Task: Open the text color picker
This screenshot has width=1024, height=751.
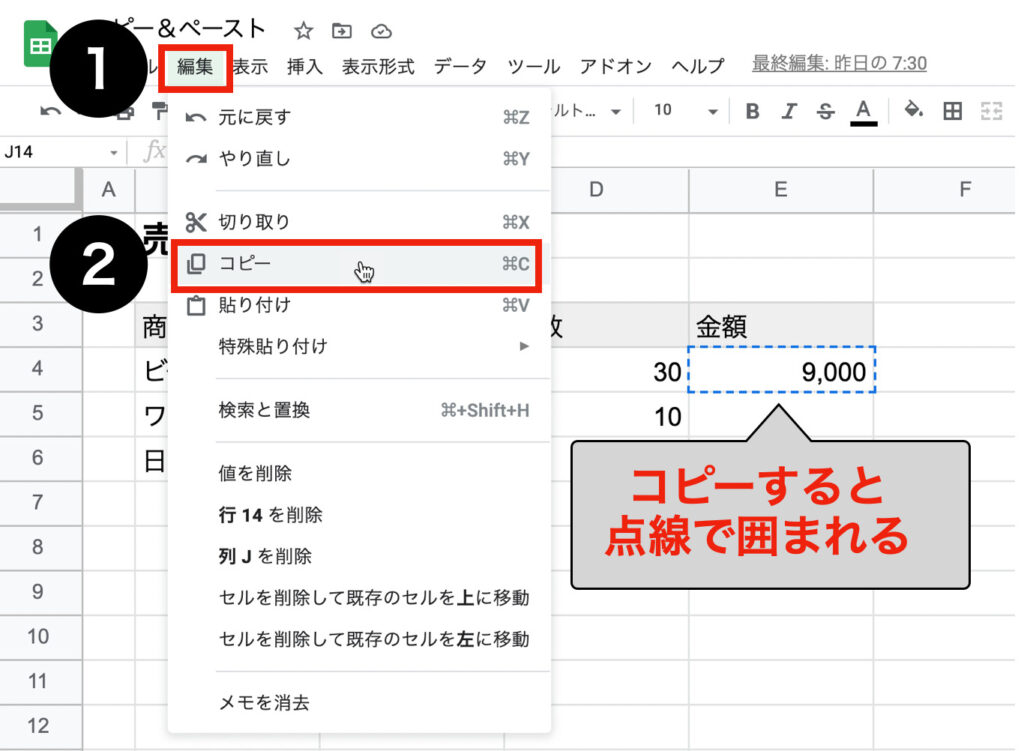Action: pyautogui.click(x=863, y=112)
